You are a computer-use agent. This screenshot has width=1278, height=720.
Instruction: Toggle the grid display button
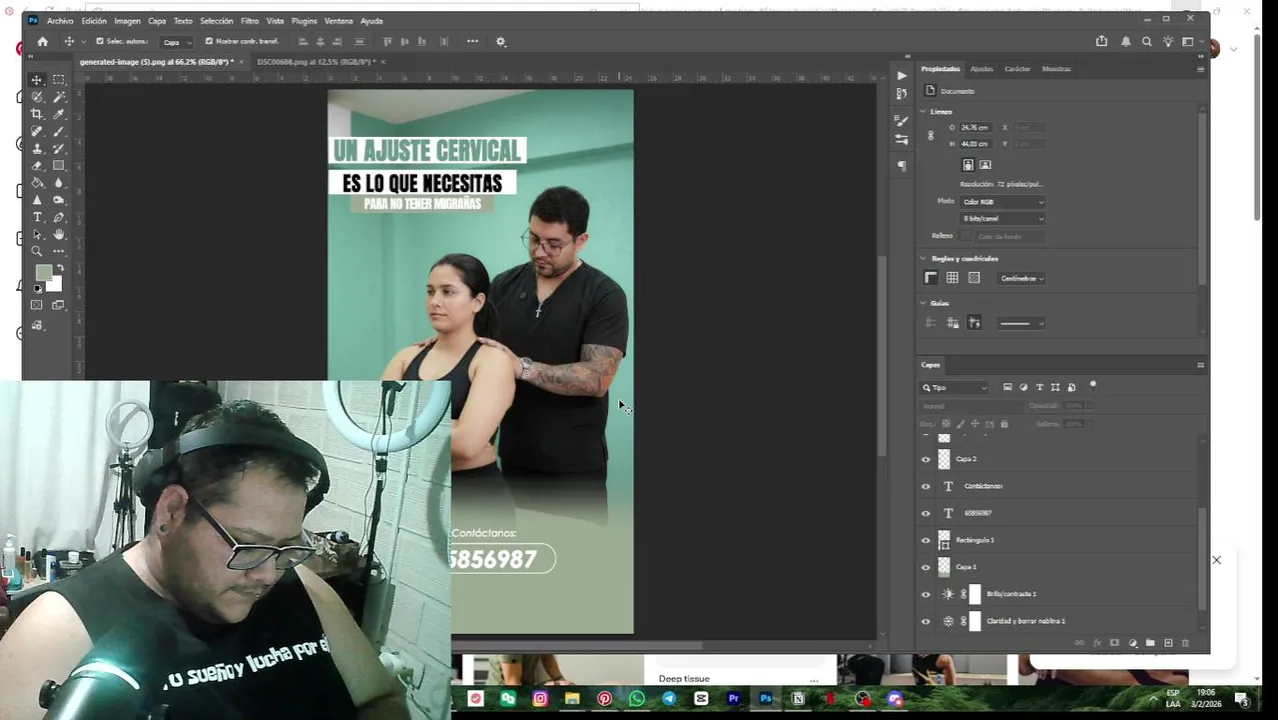(952, 278)
